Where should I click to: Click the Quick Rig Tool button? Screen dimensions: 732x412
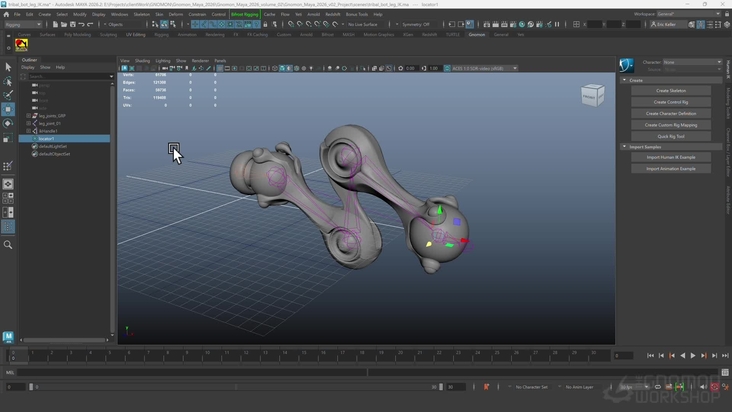[x=669, y=136]
